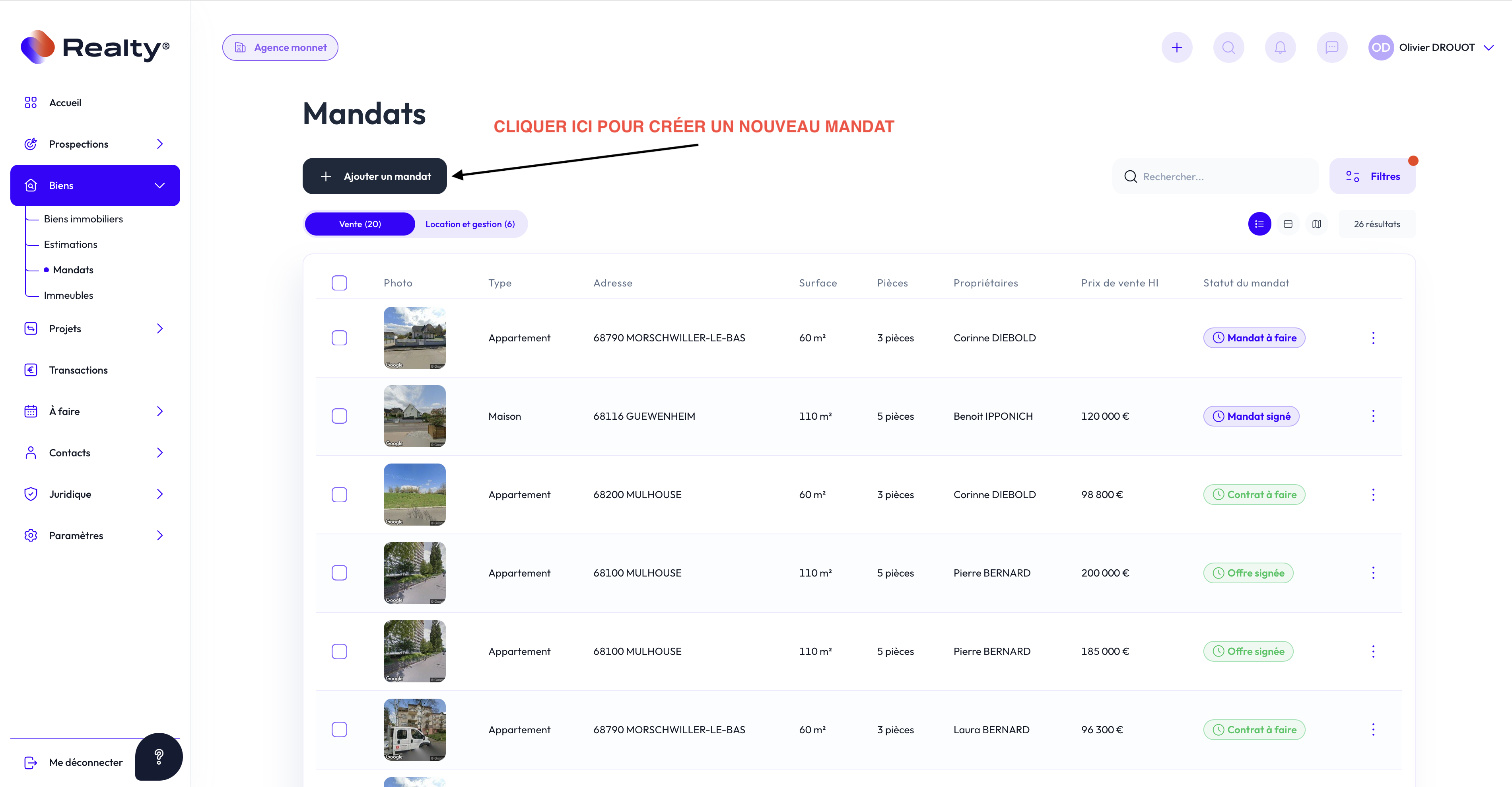The image size is (1512, 787).
Task: Switch to map view icon
Action: coord(1317,224)
